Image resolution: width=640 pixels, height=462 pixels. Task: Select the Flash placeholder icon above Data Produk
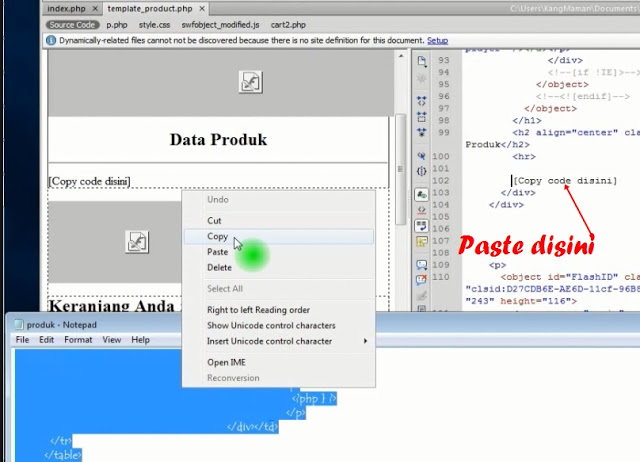click(250, 82)
